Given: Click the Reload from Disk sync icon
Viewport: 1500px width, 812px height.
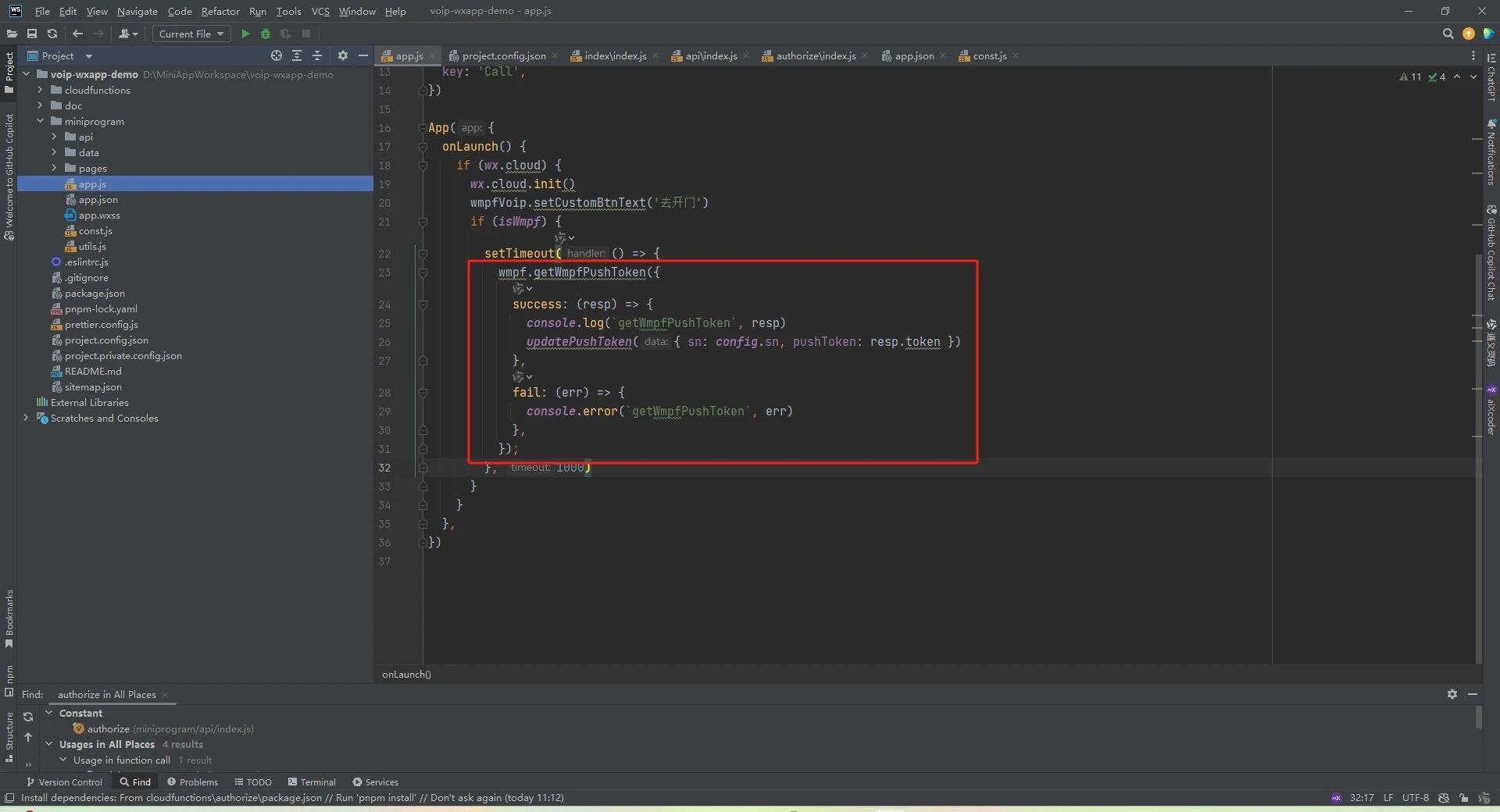Looking at the screenshot, I should pos(52,34).
